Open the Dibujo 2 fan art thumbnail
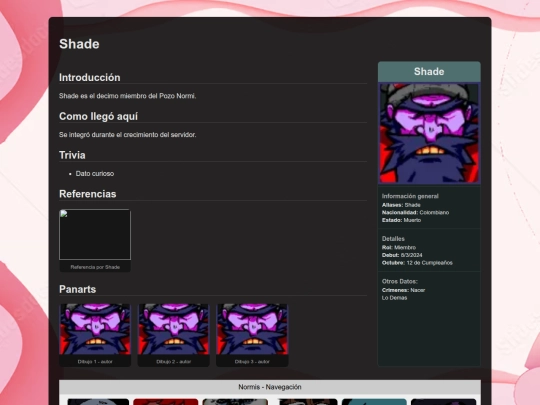This screenshot has height=405, width=540. tap(174, 329)
